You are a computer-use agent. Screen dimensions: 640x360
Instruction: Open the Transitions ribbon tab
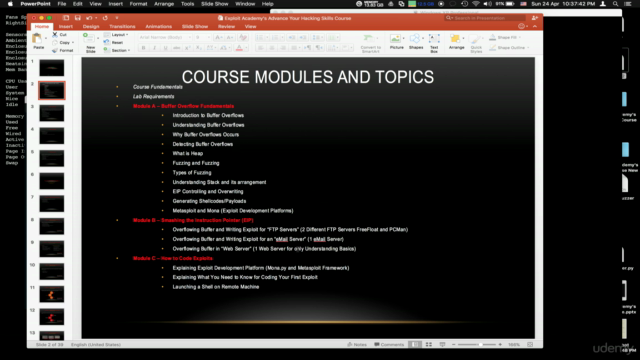click(122, 26)
